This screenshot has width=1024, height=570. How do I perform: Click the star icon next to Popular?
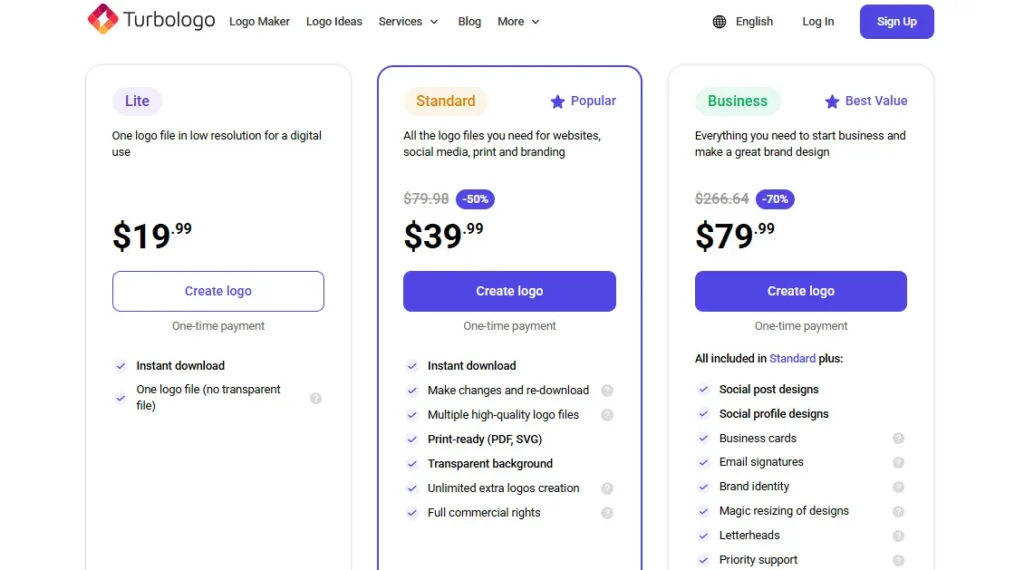(x=557, y=101)
